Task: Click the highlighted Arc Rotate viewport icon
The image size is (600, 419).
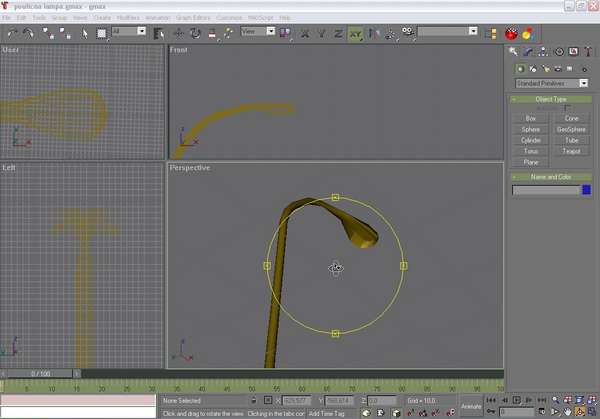Action: pos(580,412)
